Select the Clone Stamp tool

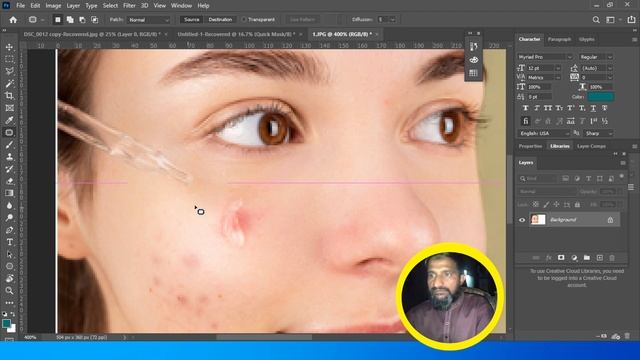pyautogui.click(x=9, y=157)
